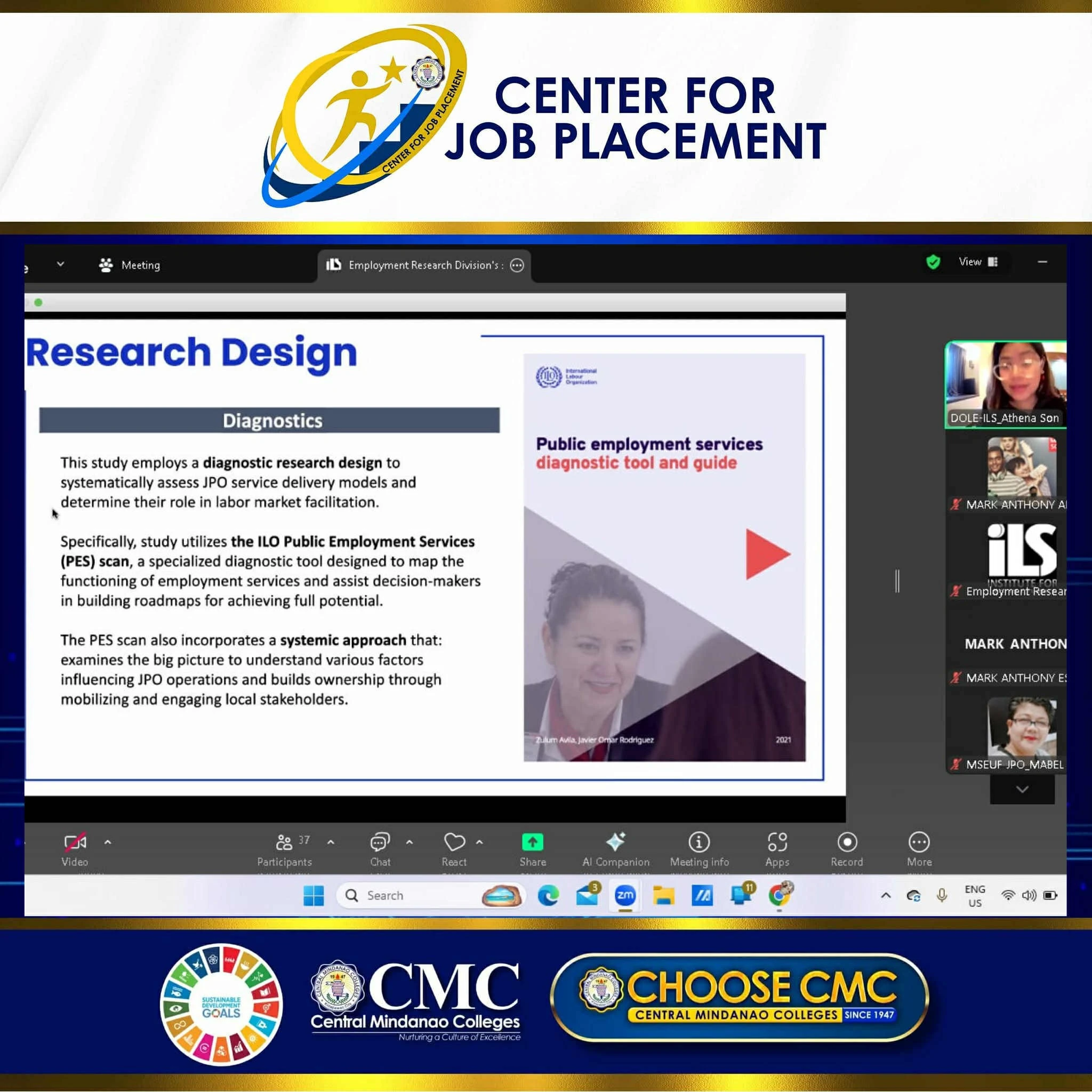Select DOLE-ILS_Athena Son video thumbnail
Viewport: 1092px width, 1092px height.
pyautogui.click(x=1006, y=384)
